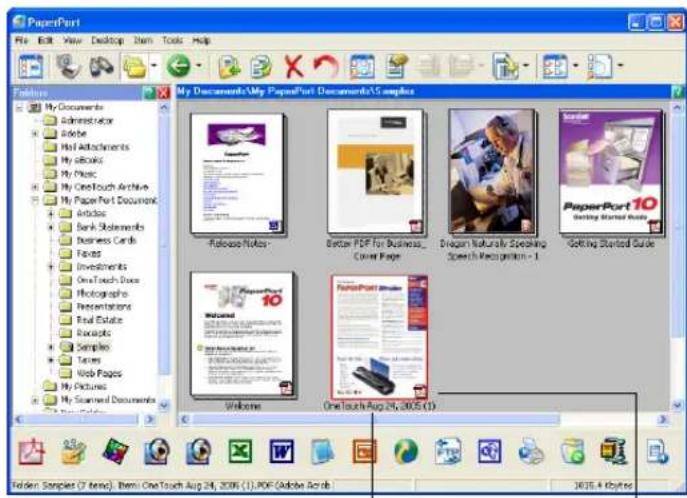Send item to Microsoft Word icon

[x=281, y=452]
